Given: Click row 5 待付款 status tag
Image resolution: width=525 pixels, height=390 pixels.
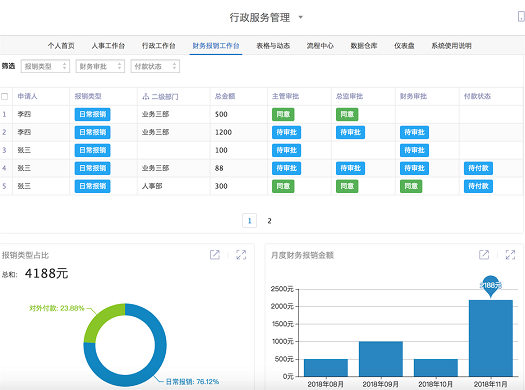Looking at the screenshot, I should click(x=478, y=186).
